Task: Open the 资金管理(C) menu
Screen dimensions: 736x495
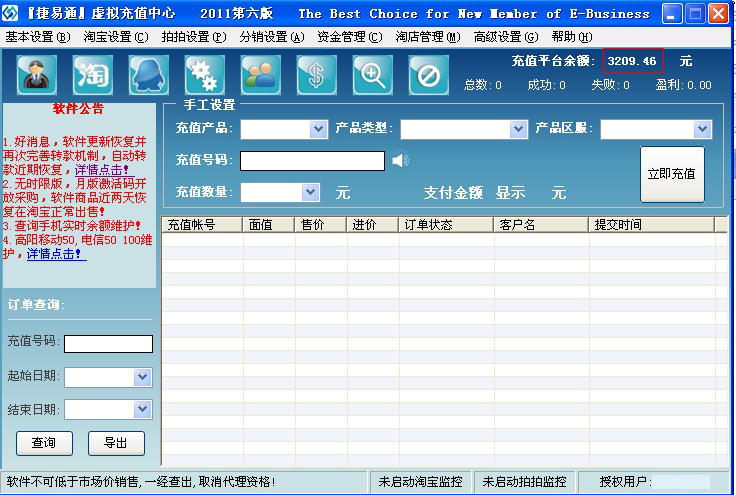Action: (350, 37)
